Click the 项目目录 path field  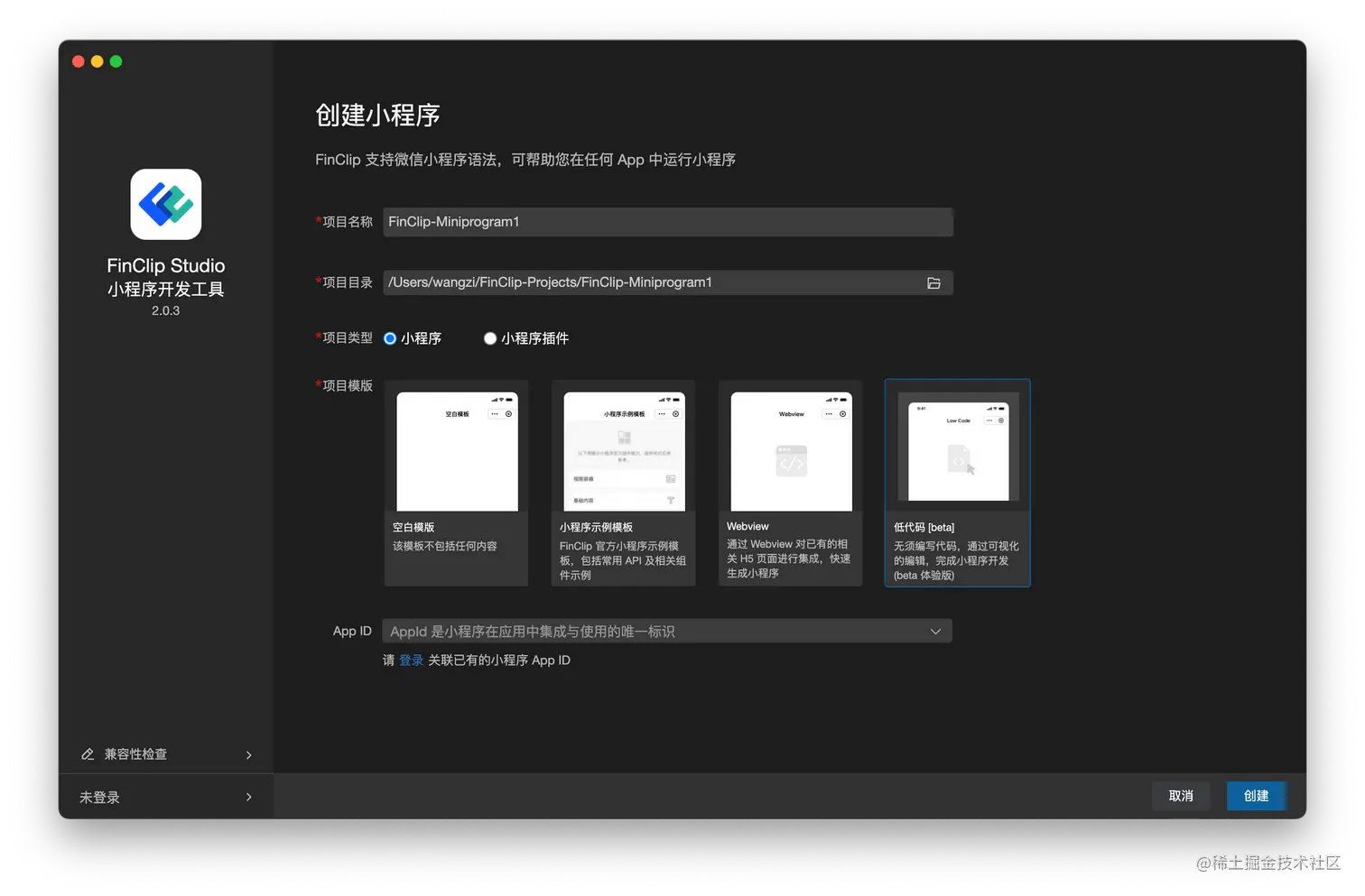click(668, 282)
